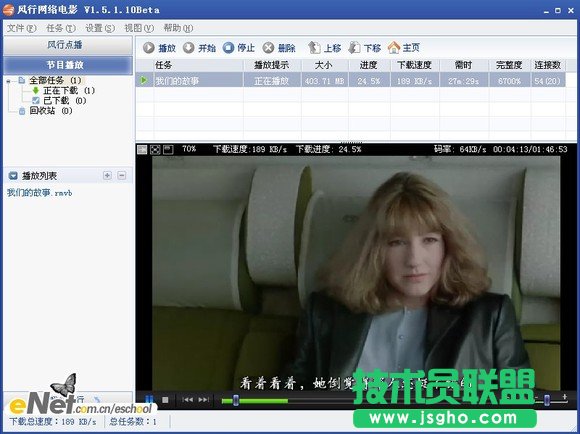Jump to previous track with the skip-back button

click(x=188, y=400)
